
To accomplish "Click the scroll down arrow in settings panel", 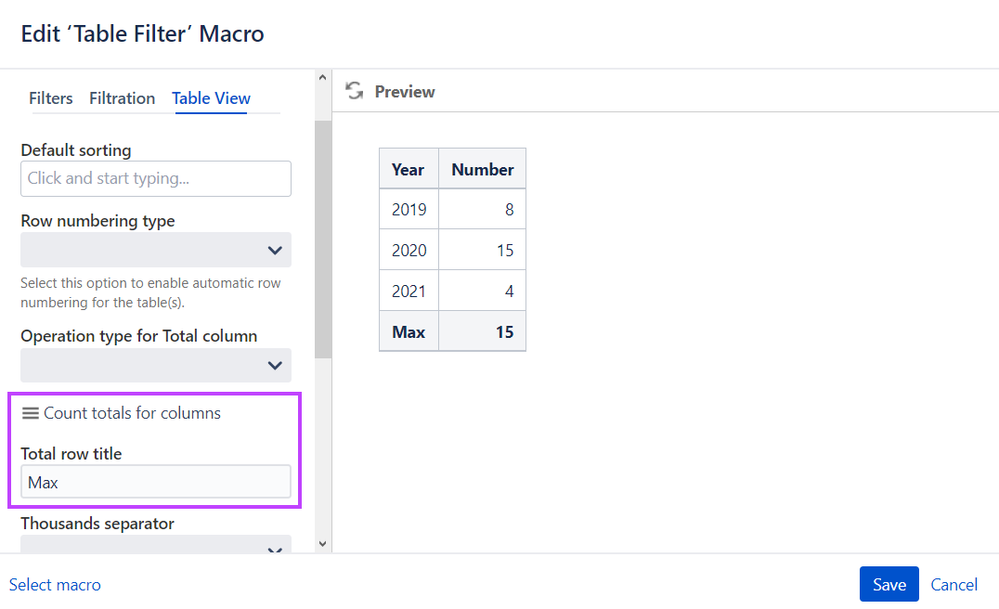I will (322, 543).
